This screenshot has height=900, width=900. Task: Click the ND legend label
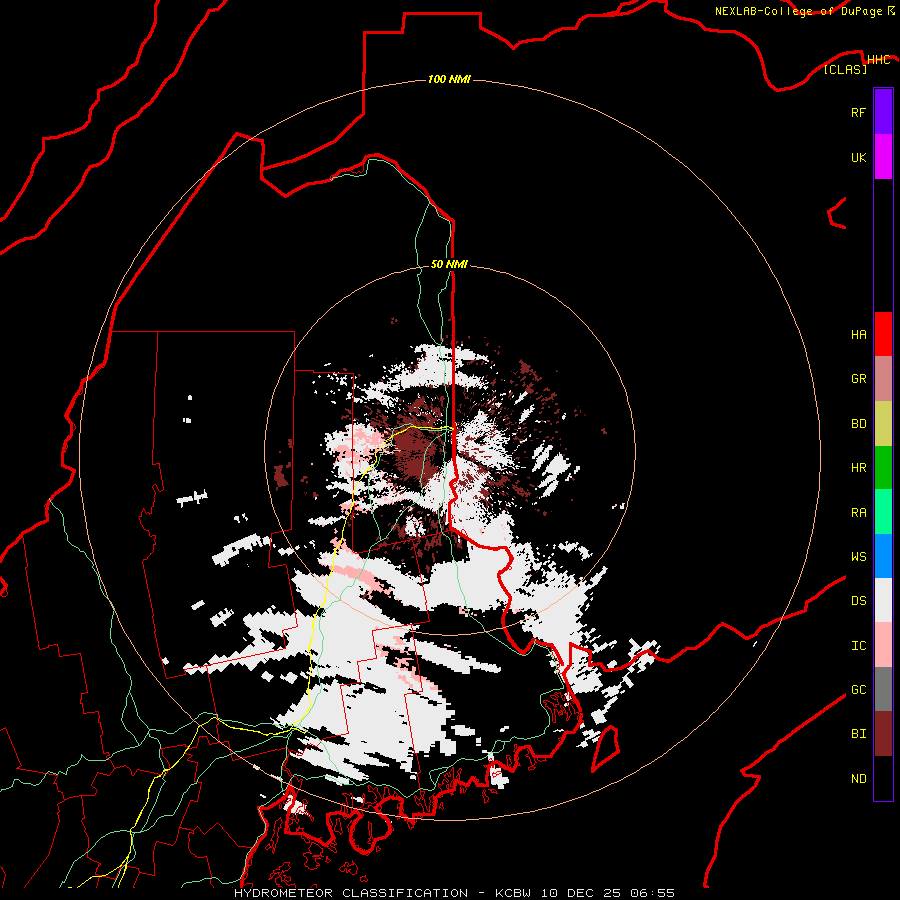point(858,779)
